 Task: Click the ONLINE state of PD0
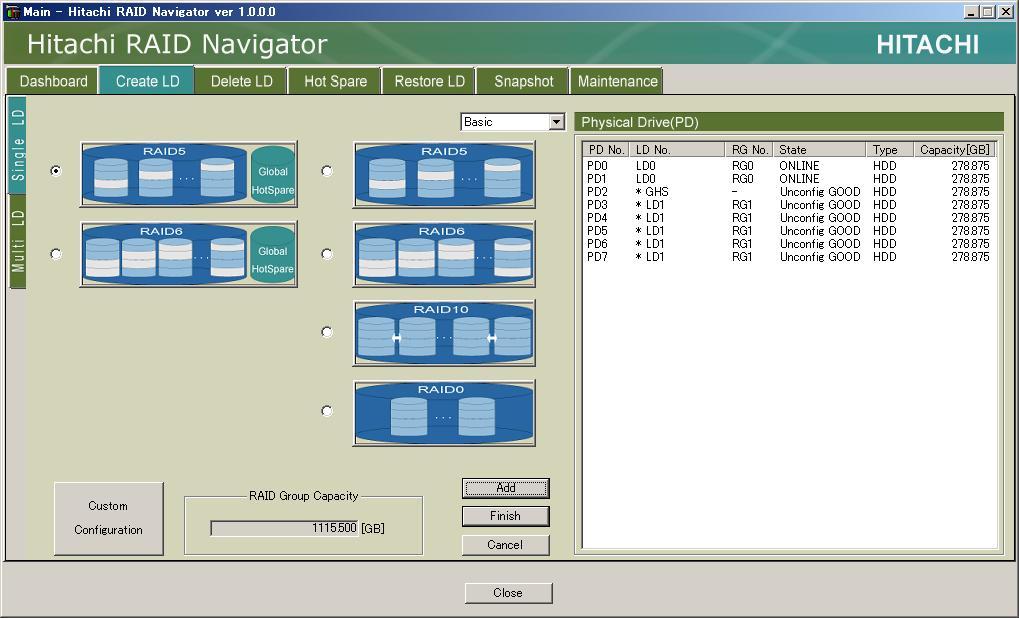point(799,166)
